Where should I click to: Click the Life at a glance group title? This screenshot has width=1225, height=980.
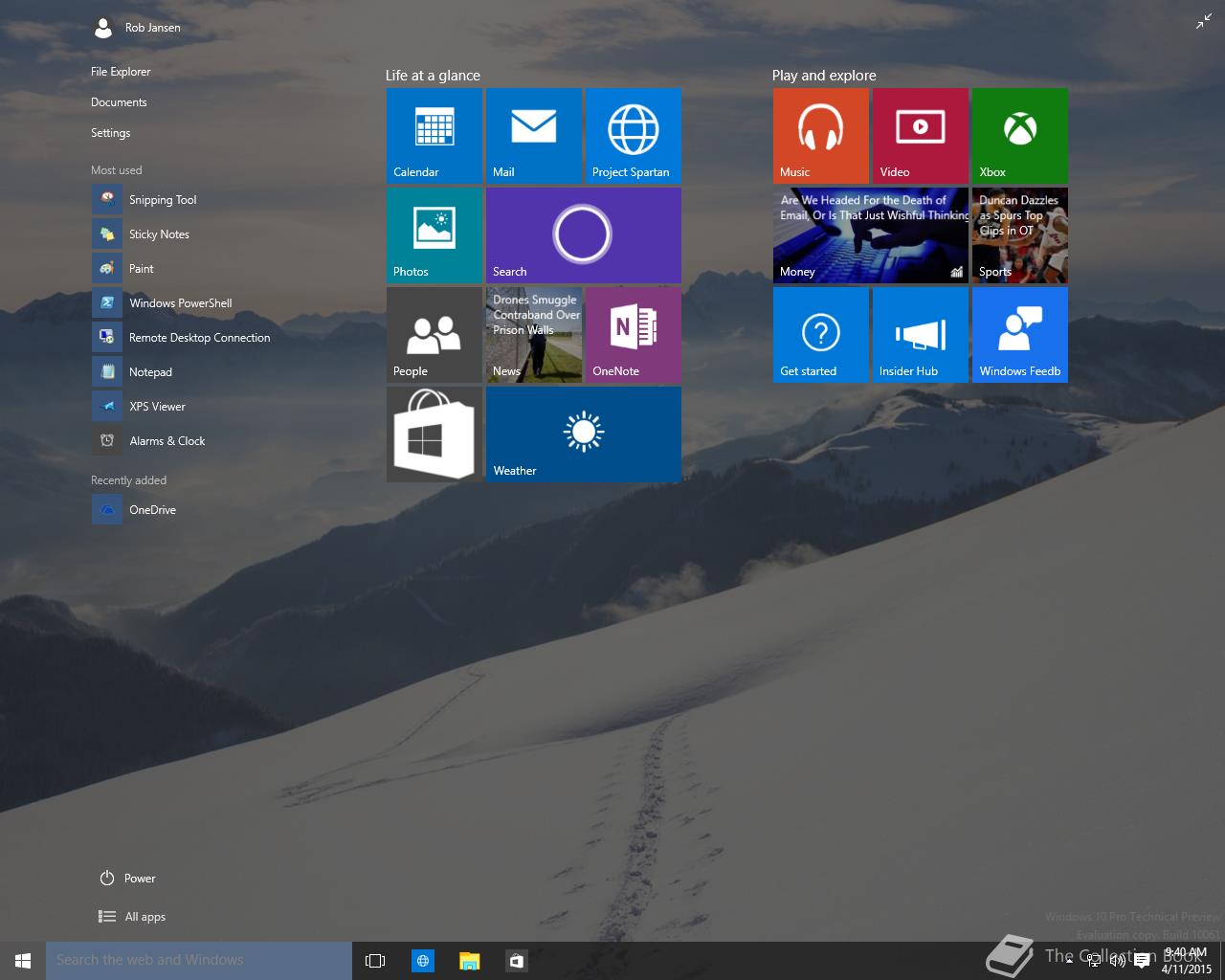pyautogui.click(x=433, y=76)
